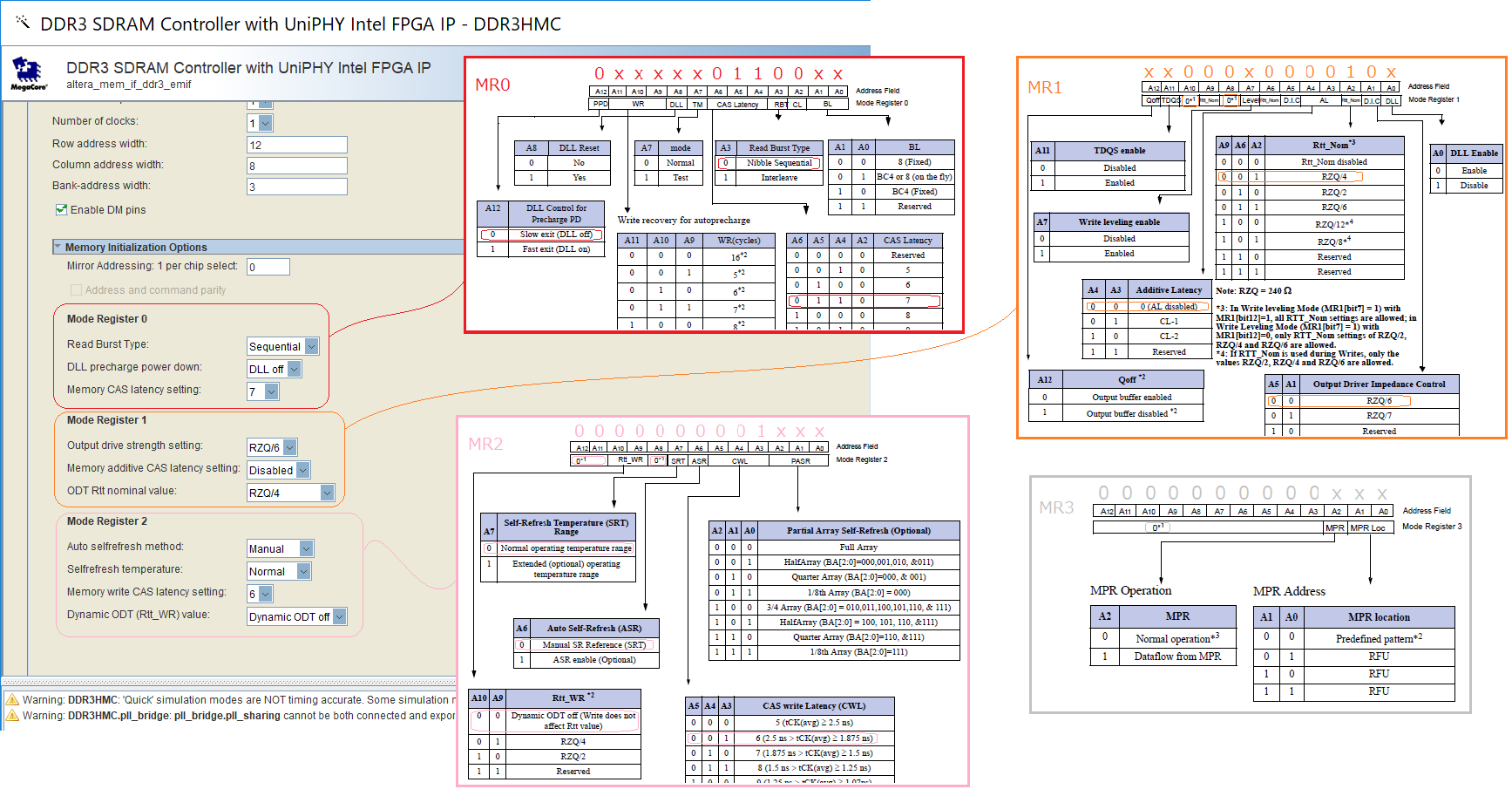The width and height of the screenshot is (1512, 796).
Task: Collapse the Memory Initialization Options section
Action: (x=58, y=248)
